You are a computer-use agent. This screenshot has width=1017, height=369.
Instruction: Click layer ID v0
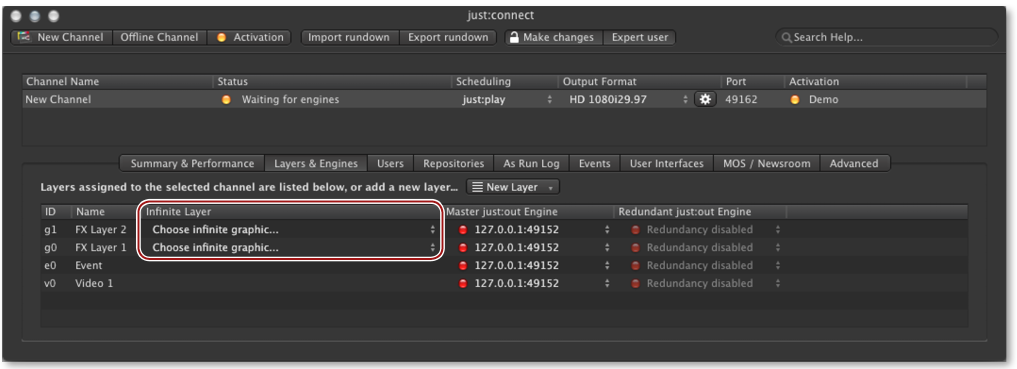[x=51, y=284]
